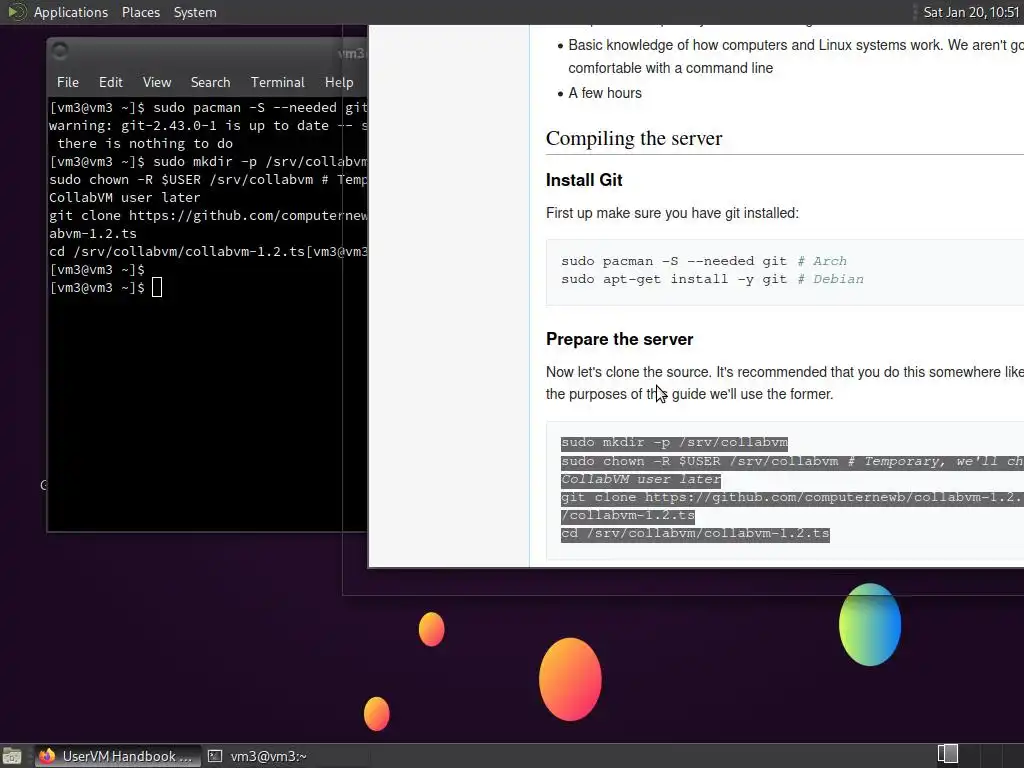This screenshot has width=1024, height=768.
Task: Click the terminal icon on the taskbar
Action: [215, 756]
